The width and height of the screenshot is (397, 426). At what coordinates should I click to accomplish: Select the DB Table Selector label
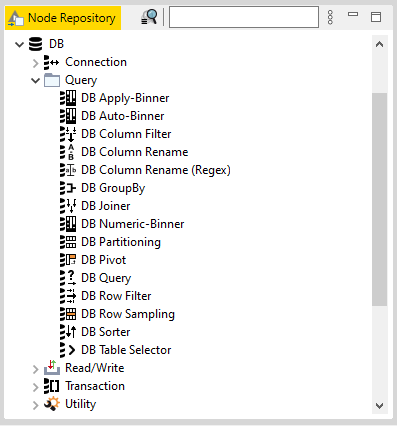126,350
